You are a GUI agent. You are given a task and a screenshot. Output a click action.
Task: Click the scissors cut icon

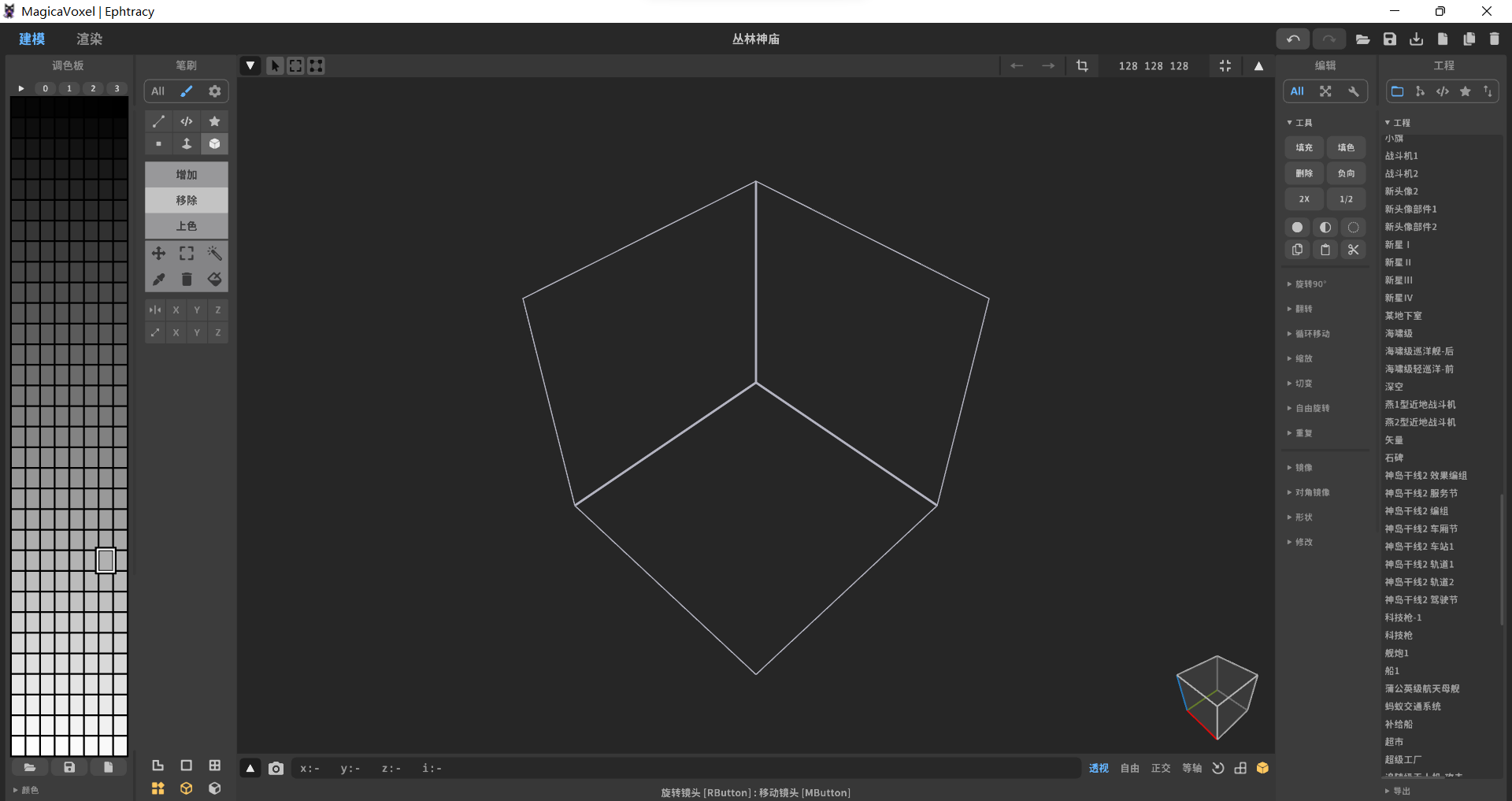coord(1353,250)
